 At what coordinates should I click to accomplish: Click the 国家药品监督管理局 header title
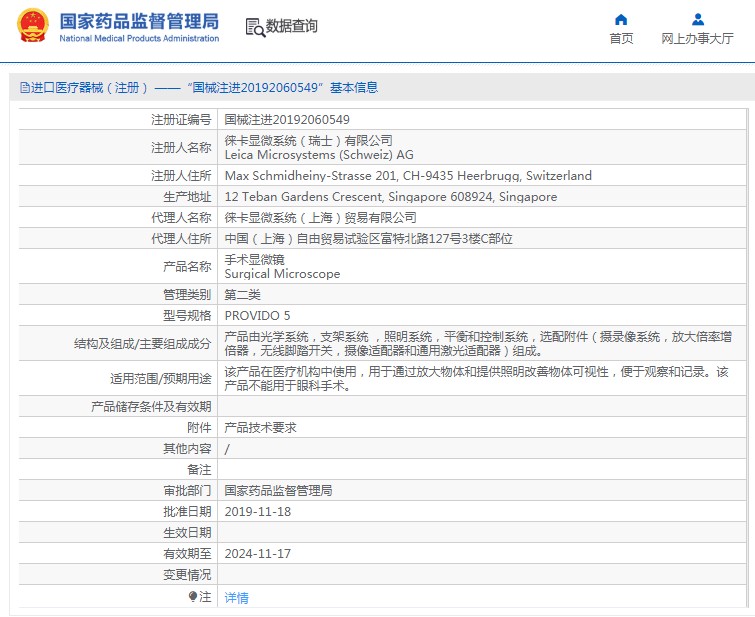tap(139, 22)
